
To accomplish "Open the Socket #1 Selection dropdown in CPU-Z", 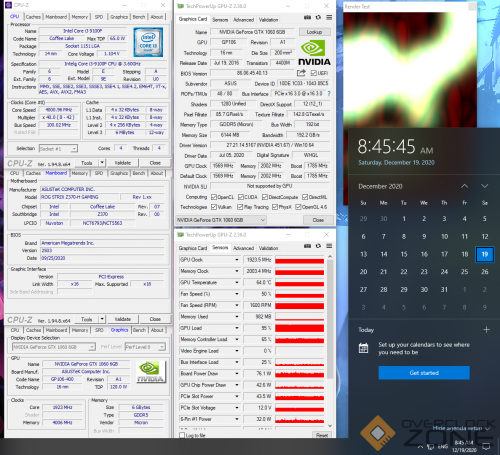I will pos(58,148).
